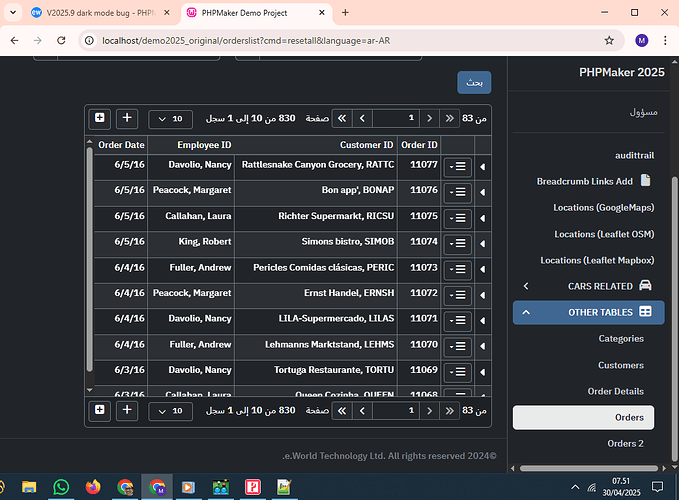Open WhatsApp from taskbar

click(x=61, y=487)
